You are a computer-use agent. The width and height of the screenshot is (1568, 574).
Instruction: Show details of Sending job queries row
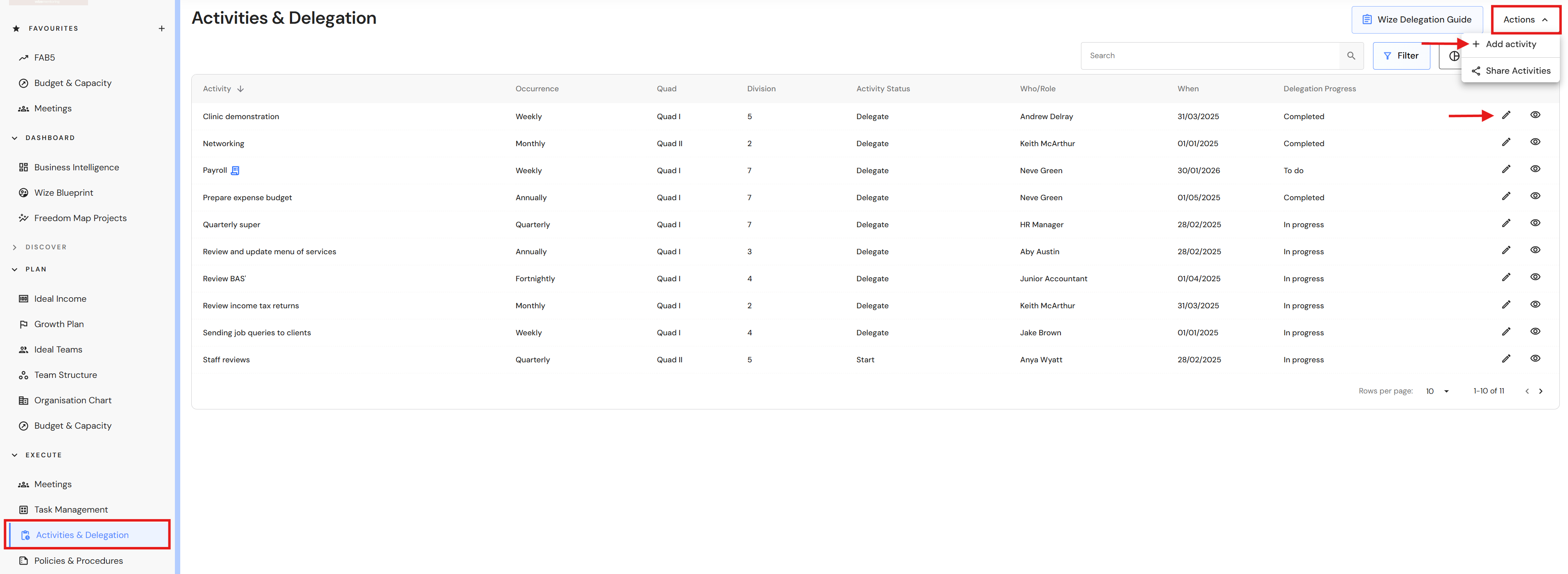[1534, 331]
